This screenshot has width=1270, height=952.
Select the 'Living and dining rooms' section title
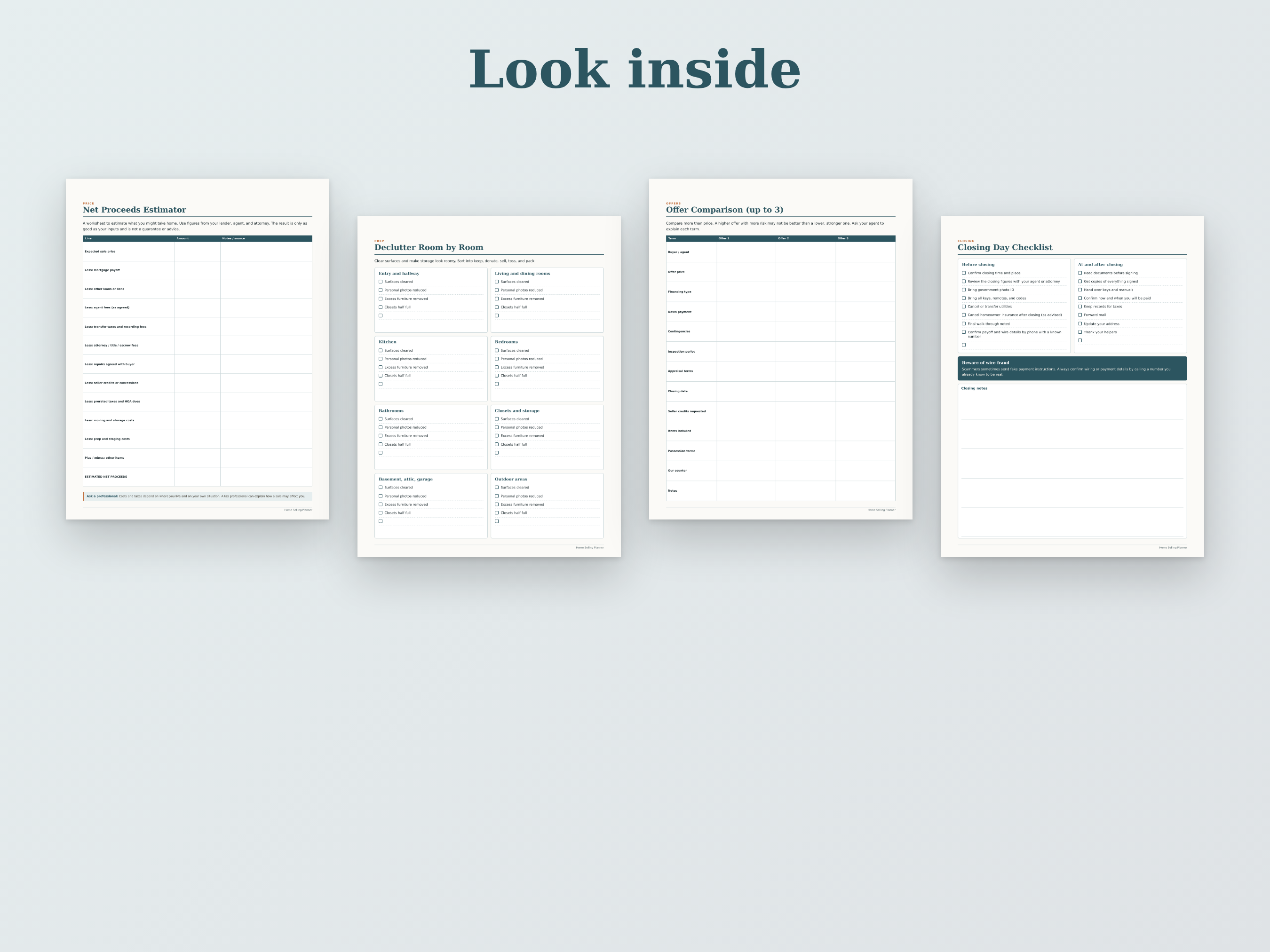click(x=523, y=274)
